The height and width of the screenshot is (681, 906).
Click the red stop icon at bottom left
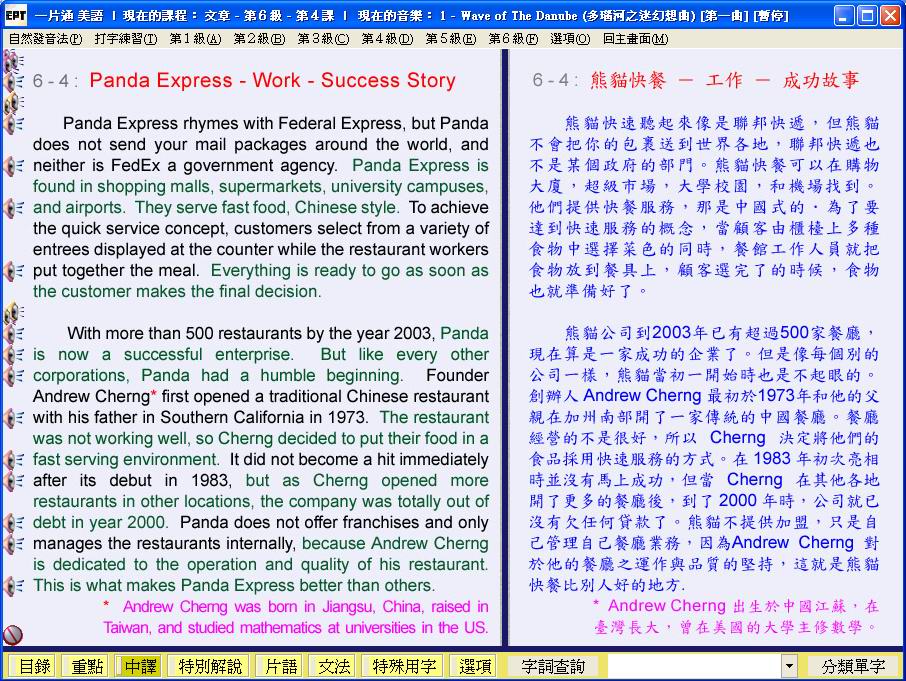coord(13,634)
